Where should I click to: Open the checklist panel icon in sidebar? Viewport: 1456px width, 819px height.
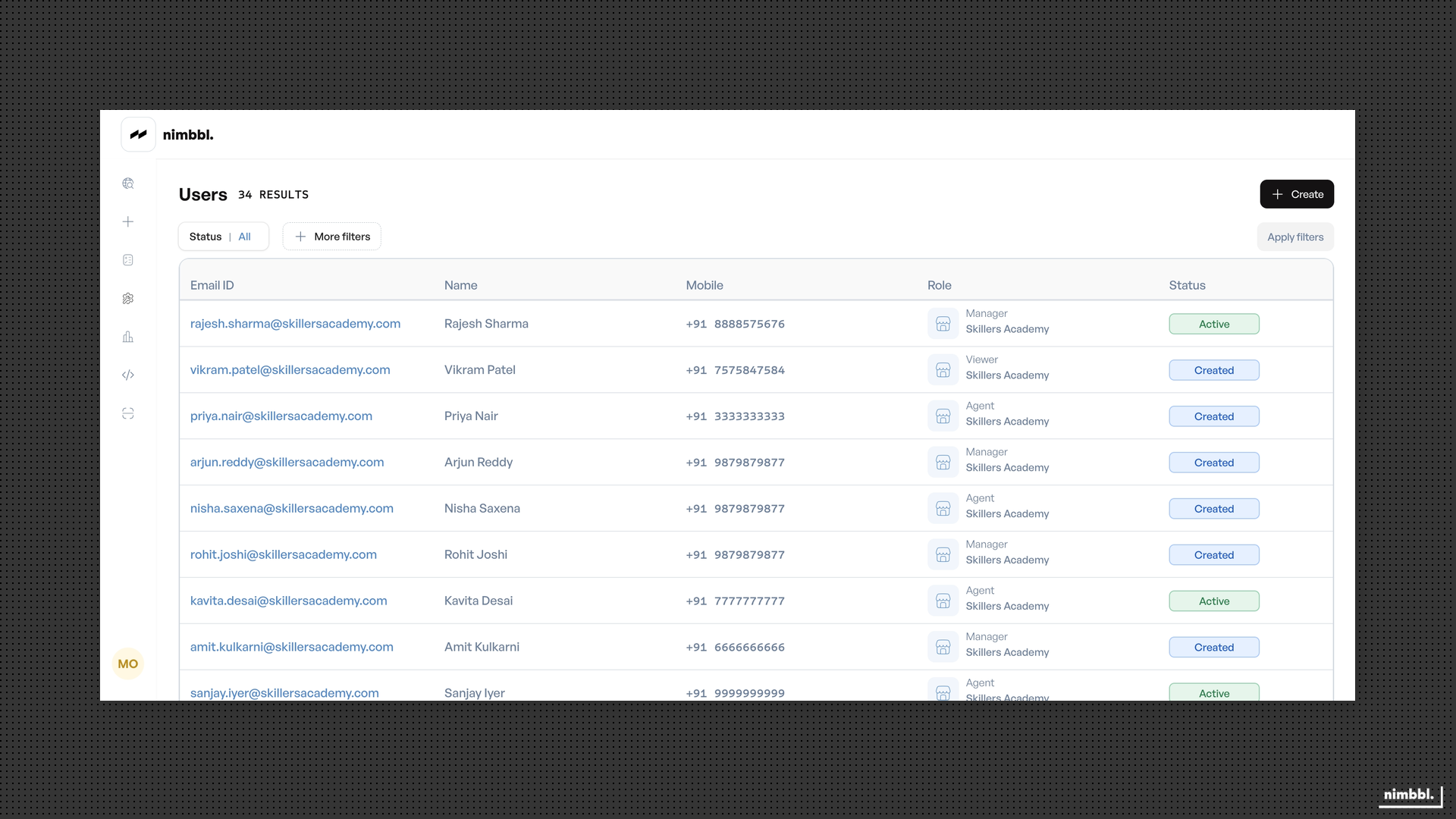(x=128, y=259)
